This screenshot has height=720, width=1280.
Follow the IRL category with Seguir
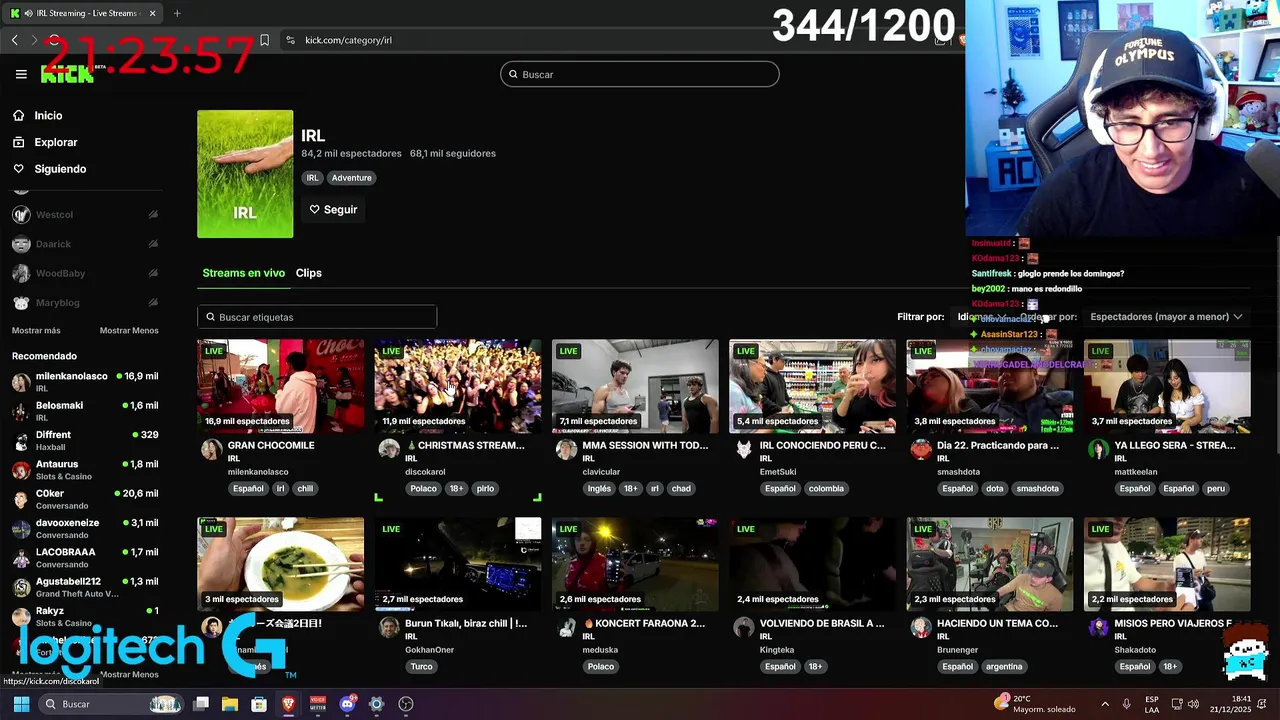coord(333,210)
